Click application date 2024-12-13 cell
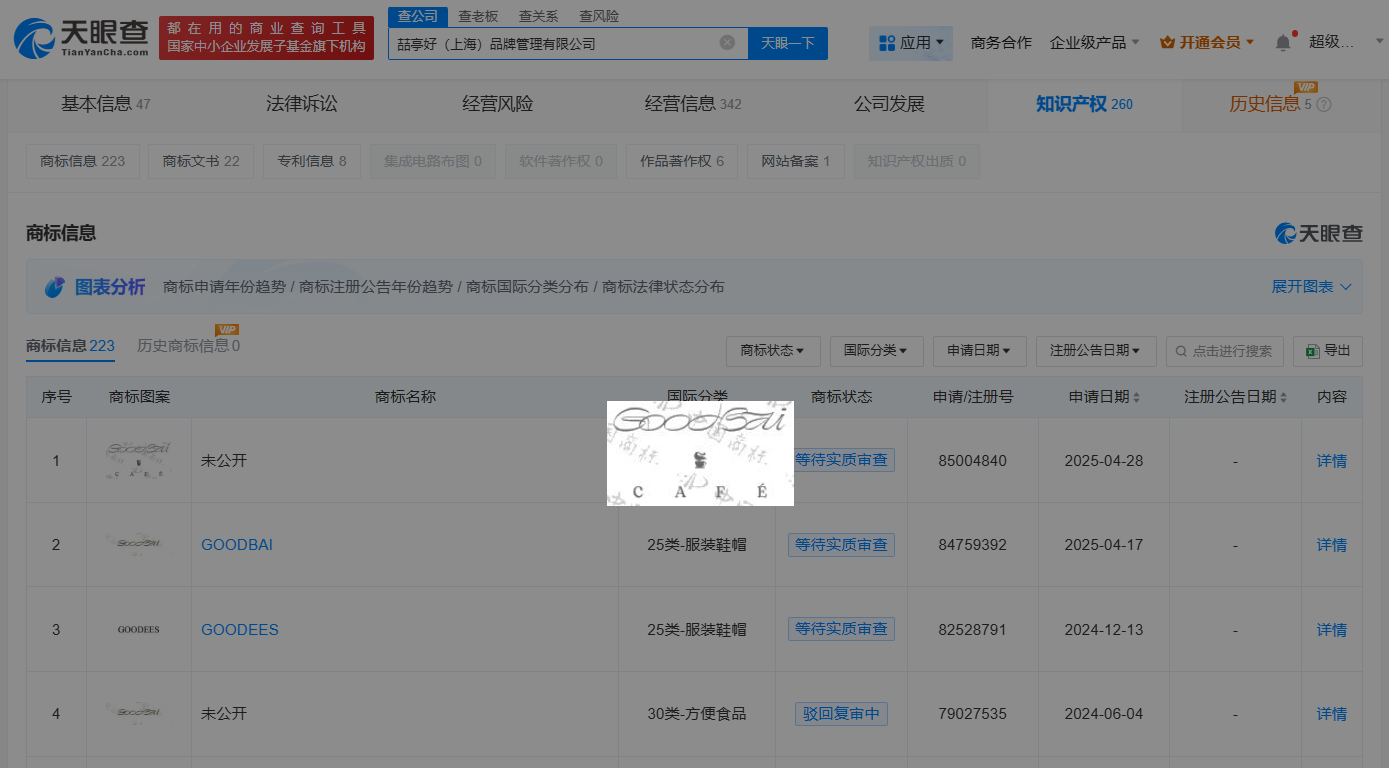 pyautogui.click(x=1104, y=630)
